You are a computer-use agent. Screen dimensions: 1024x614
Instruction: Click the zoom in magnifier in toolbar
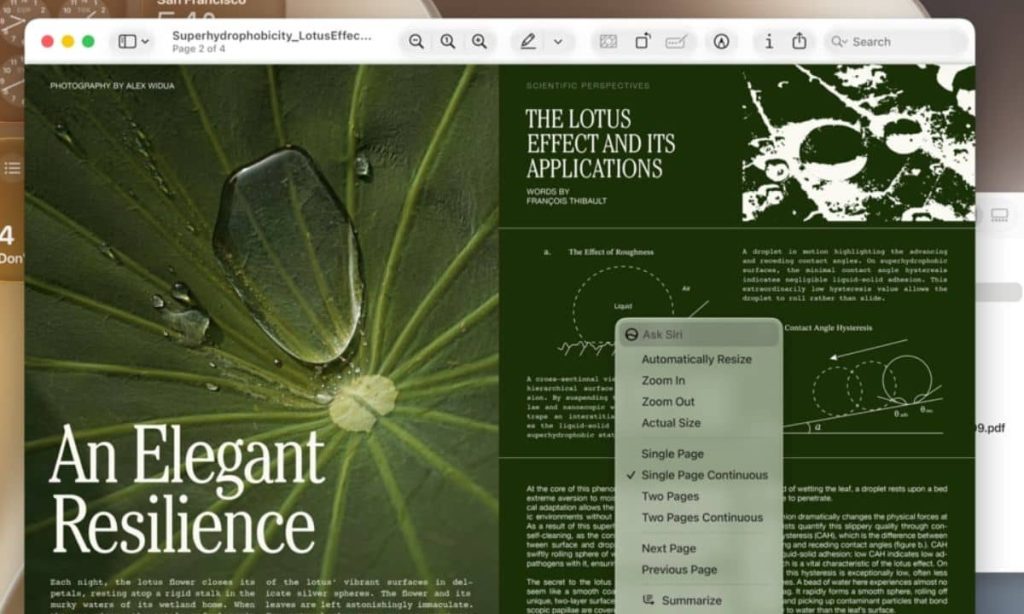[479, 41]
